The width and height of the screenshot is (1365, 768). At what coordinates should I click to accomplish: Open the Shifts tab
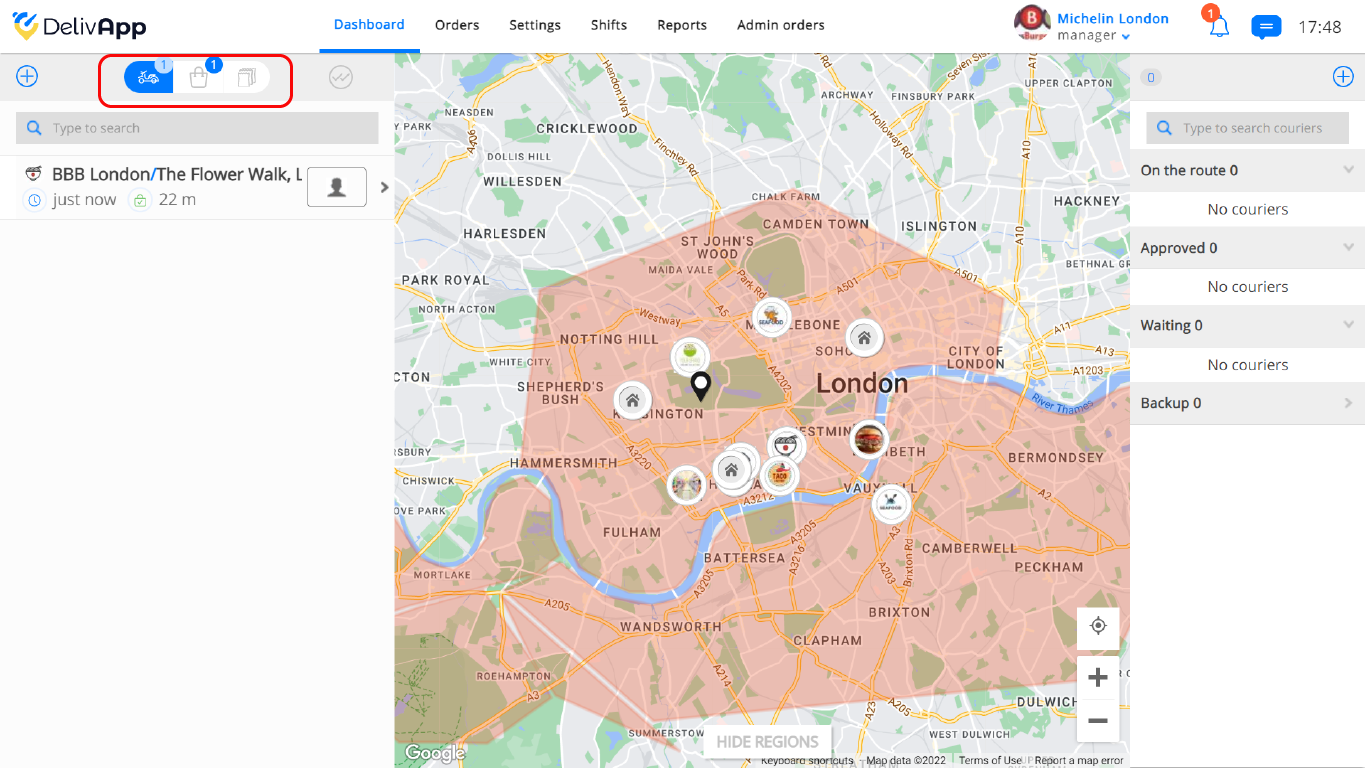[x=609, y=25]
